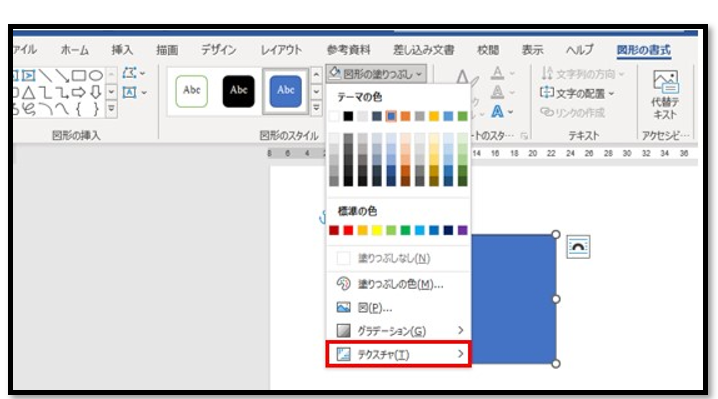Apply the black Abc shape style

[239, 91]
